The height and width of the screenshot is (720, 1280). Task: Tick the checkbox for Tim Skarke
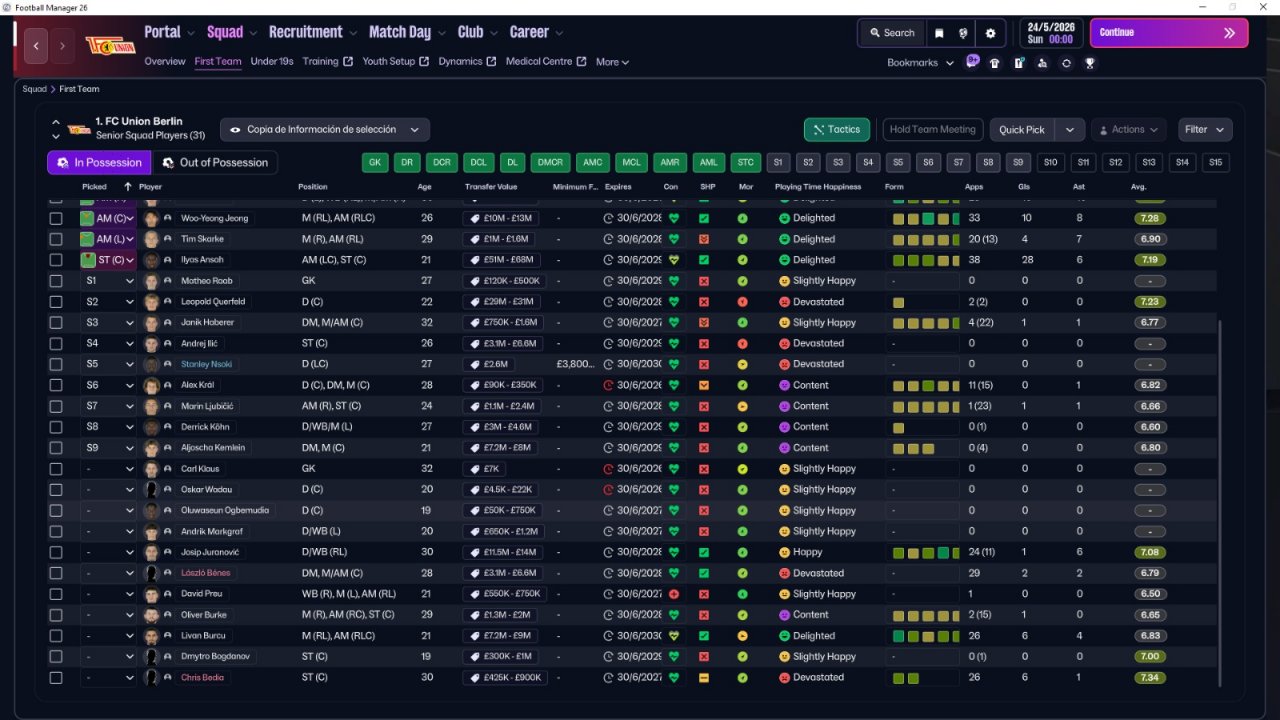(x=56, y=239)
